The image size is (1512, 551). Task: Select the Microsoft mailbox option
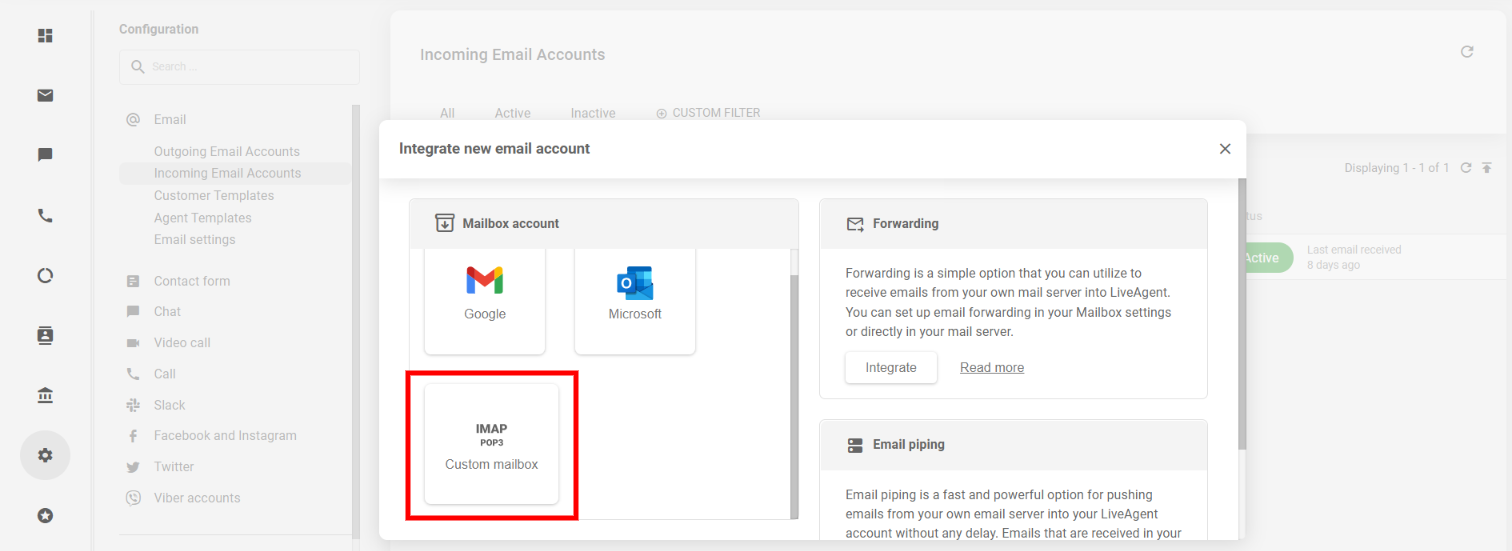(635, 294)
